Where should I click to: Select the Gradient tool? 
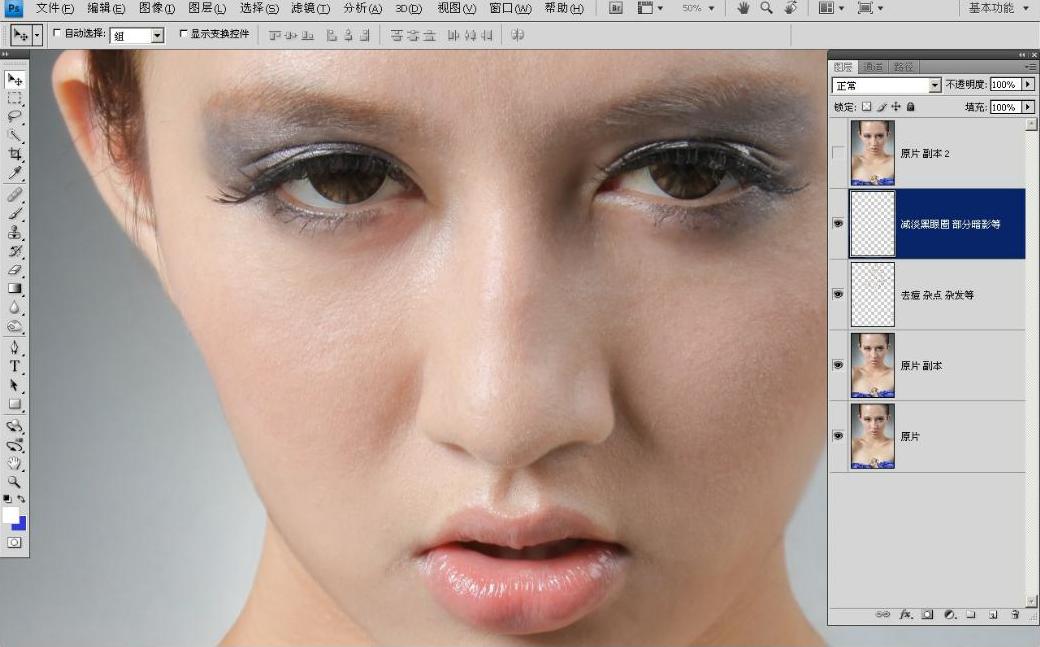click(x=14, y=289)
